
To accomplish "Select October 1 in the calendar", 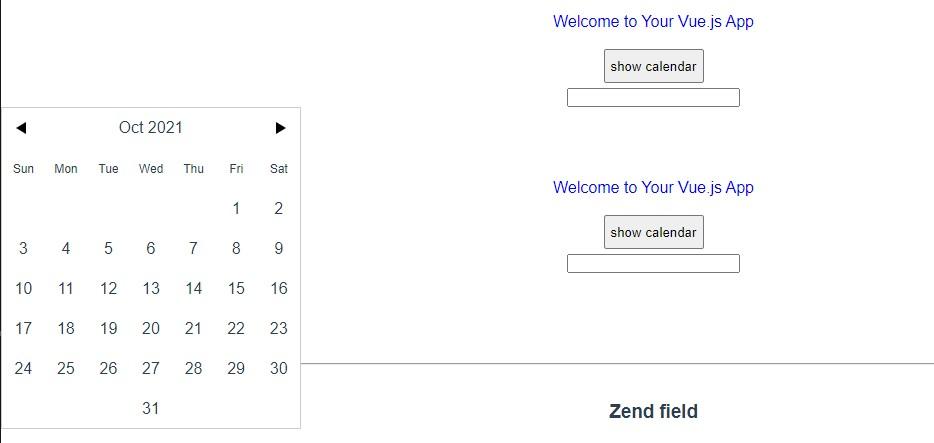I will tap(236, 209).
